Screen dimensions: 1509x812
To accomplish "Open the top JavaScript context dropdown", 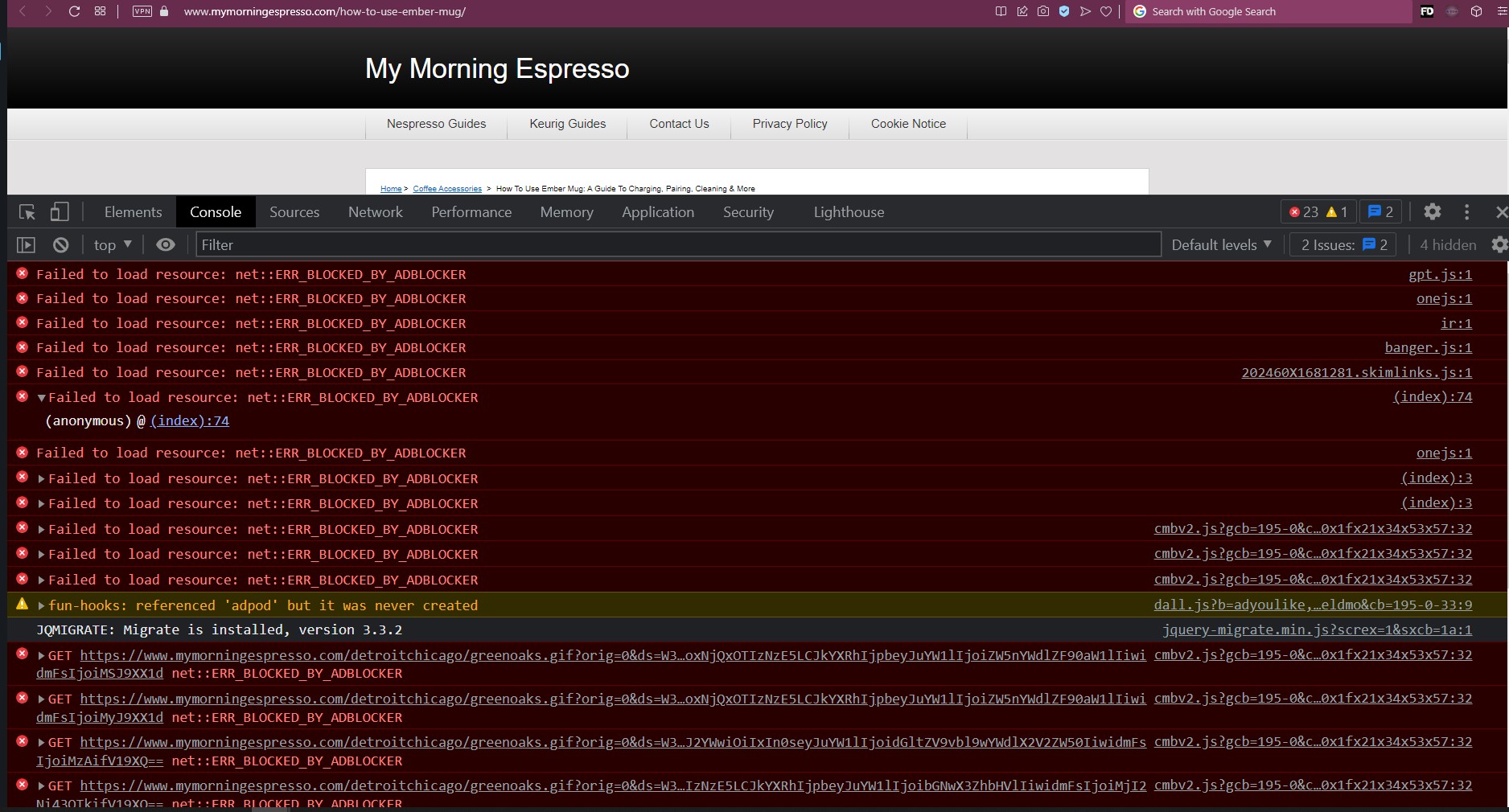I will point(113,245).
